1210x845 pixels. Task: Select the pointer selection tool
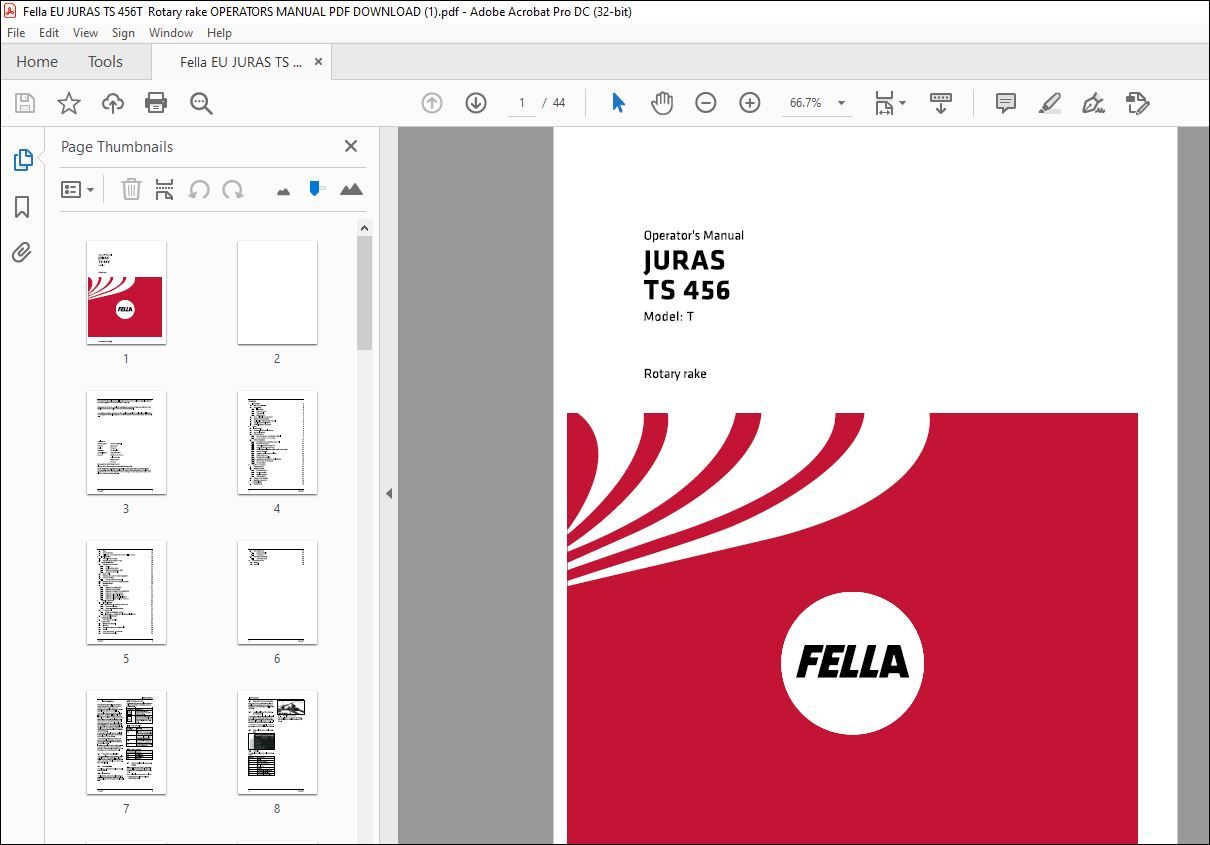tap(618, 102)
